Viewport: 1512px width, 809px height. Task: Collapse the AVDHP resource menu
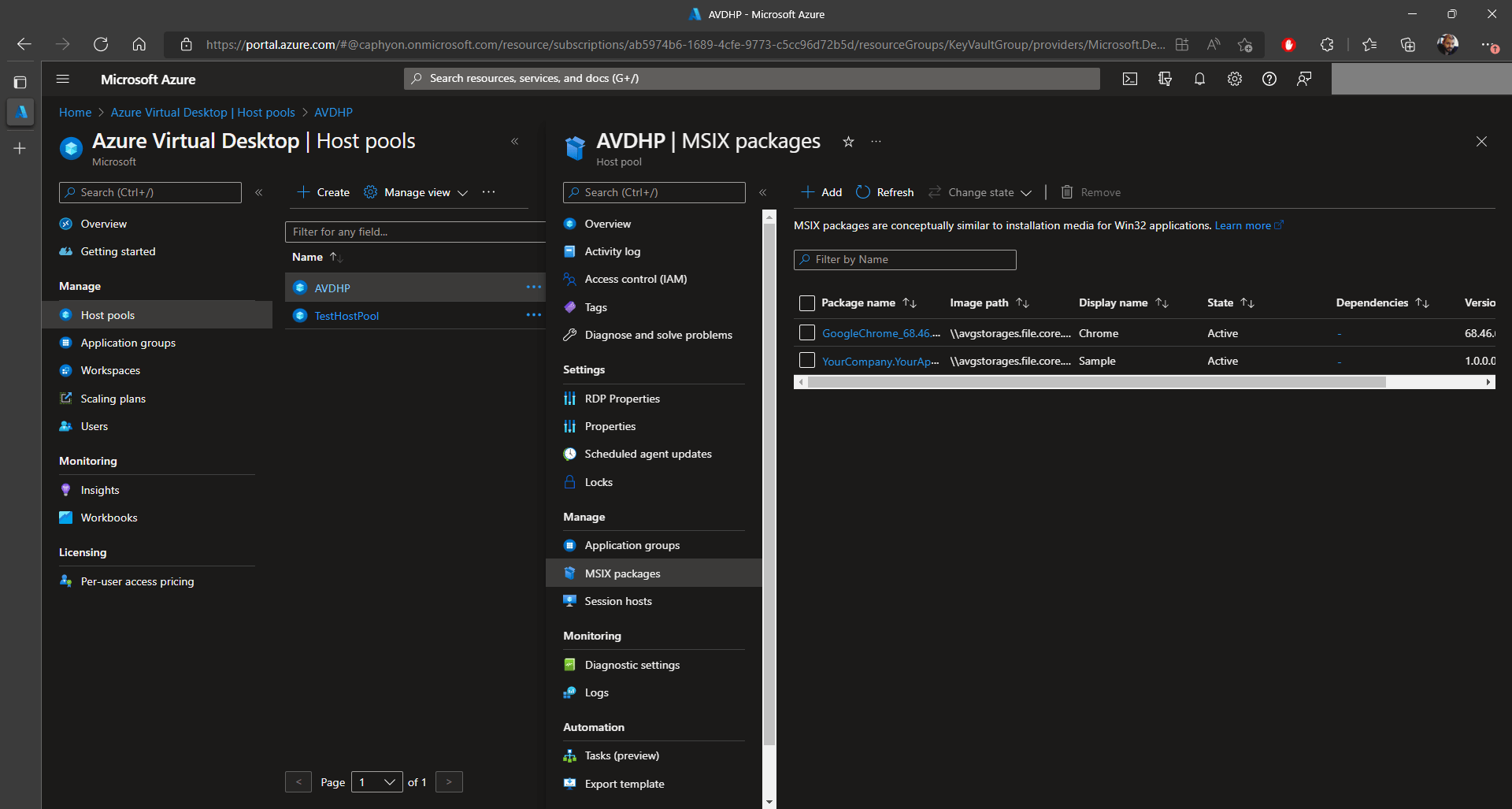tap(762, 192)
